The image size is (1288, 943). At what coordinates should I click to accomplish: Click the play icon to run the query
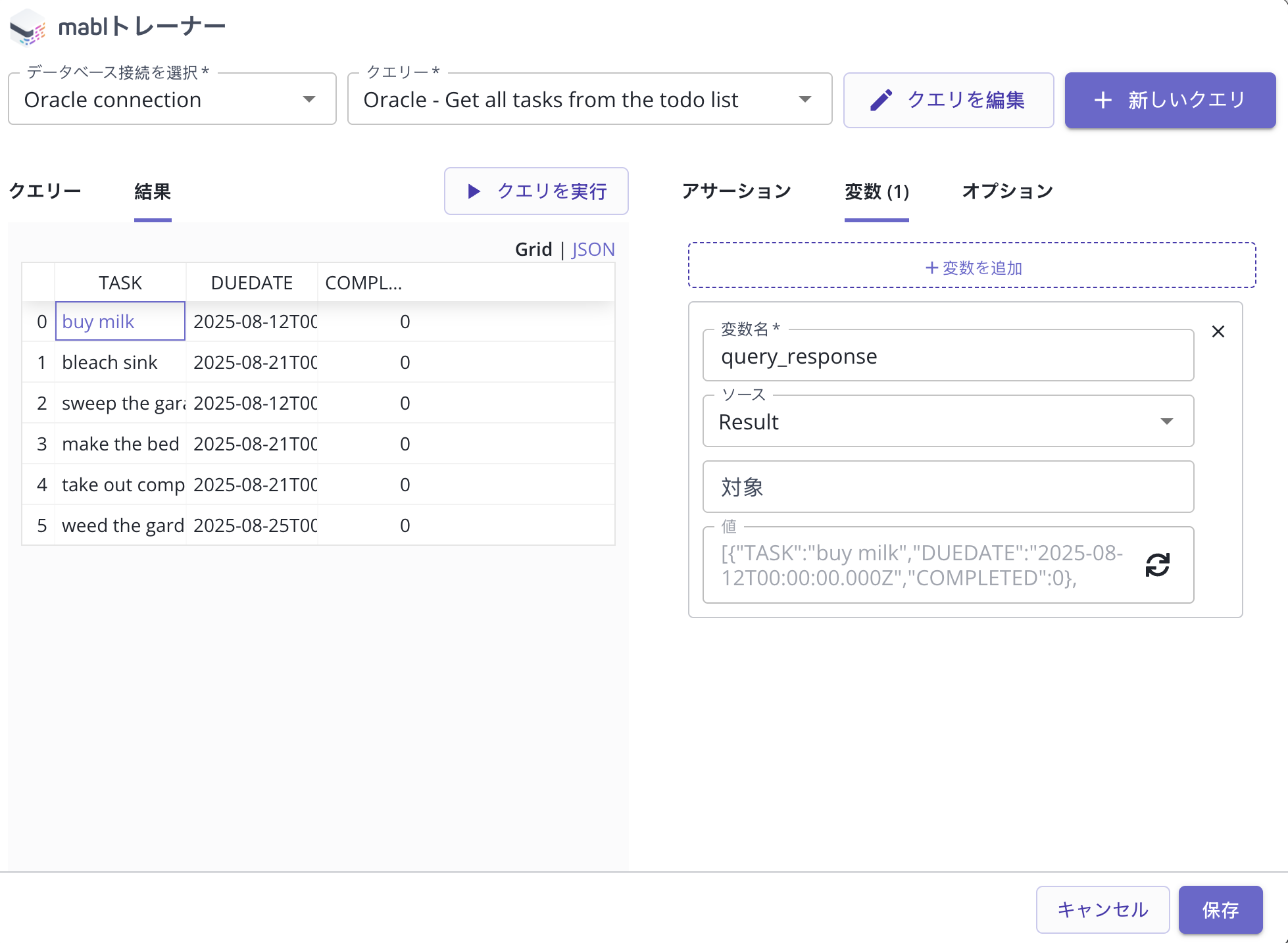tap(473, 191)
